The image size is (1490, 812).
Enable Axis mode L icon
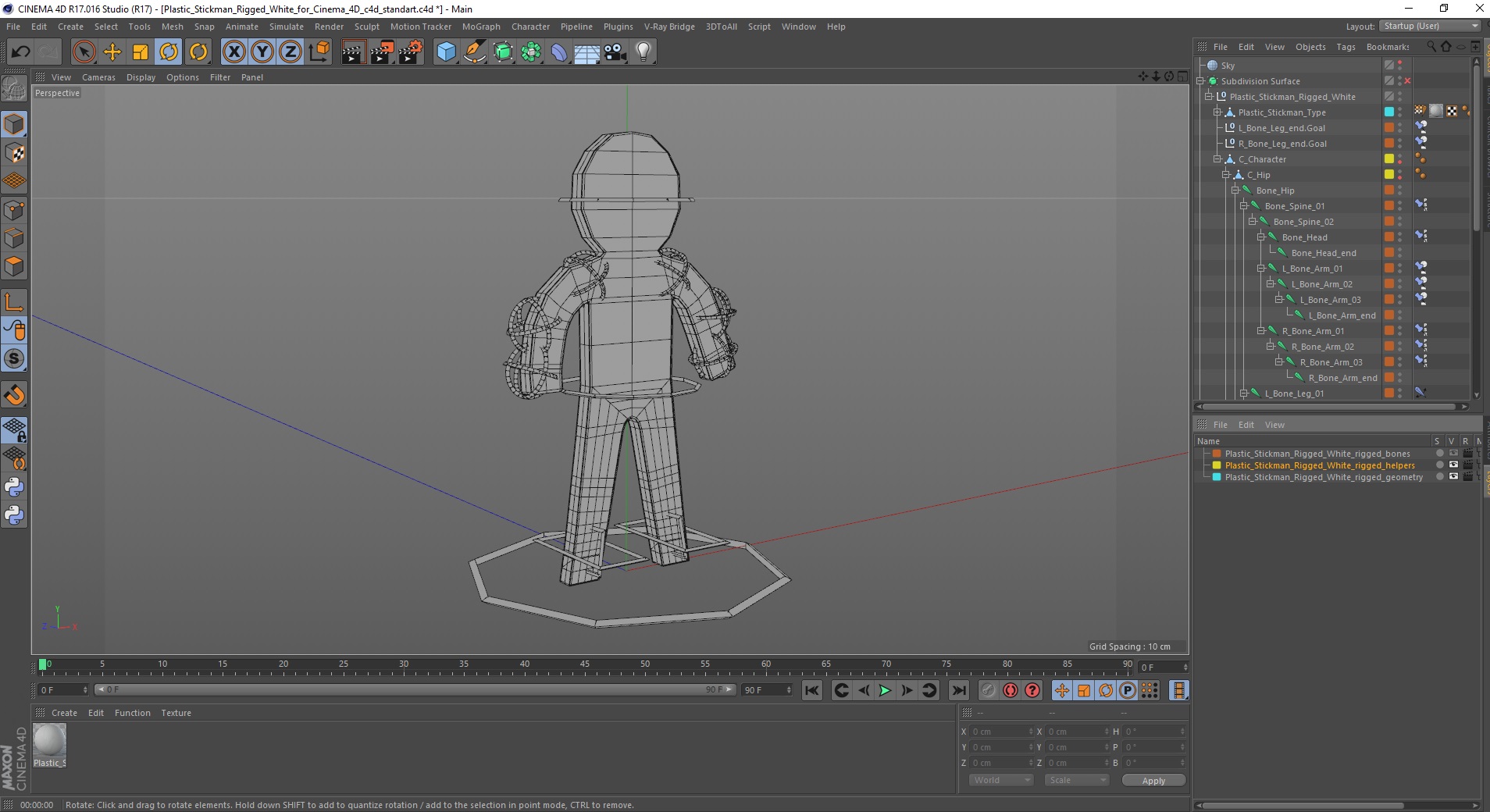tap(14, 302)
